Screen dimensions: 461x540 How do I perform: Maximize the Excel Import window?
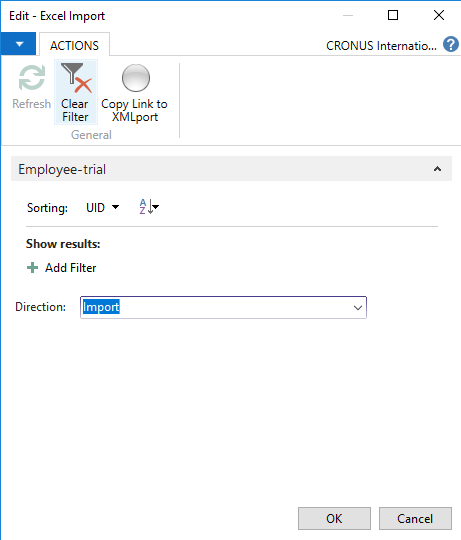[x=393, y=15]
